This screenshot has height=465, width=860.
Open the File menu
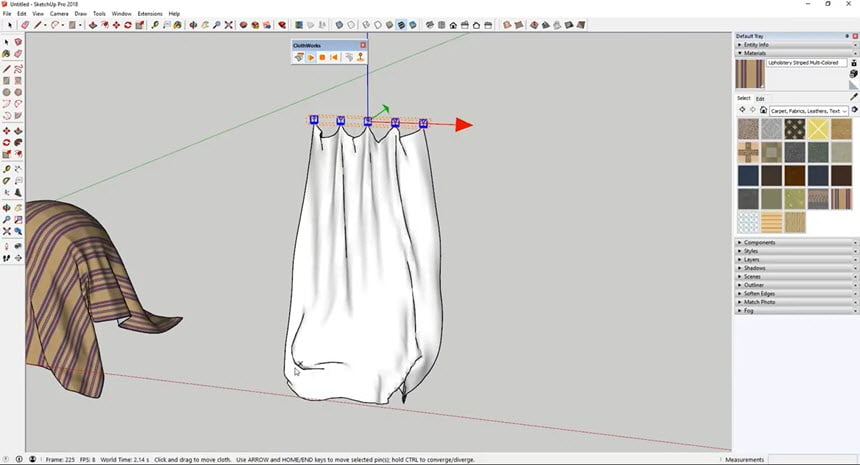click(x=7, y=13)
